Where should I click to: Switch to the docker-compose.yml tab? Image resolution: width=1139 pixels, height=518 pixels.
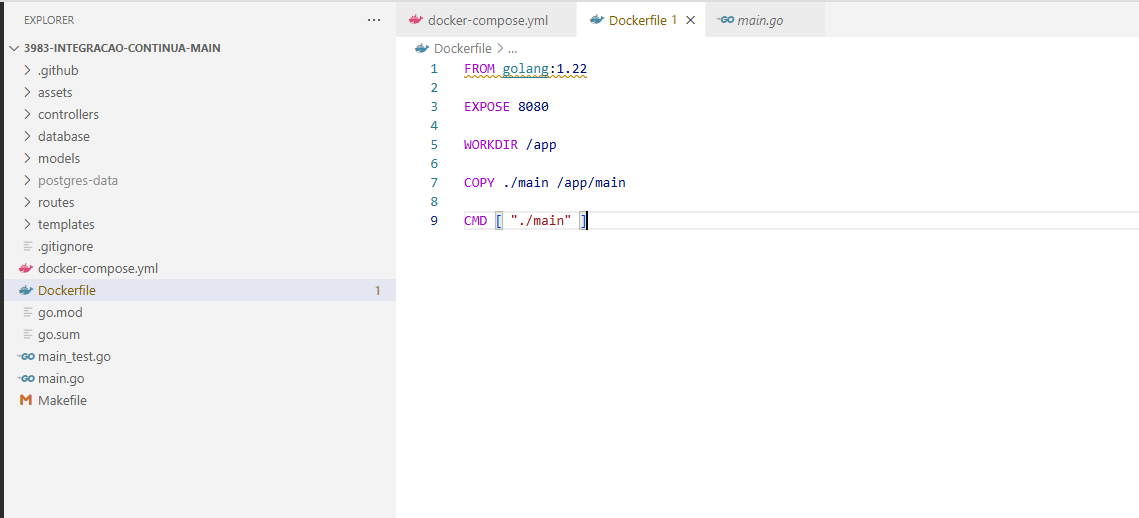[487, 20]
